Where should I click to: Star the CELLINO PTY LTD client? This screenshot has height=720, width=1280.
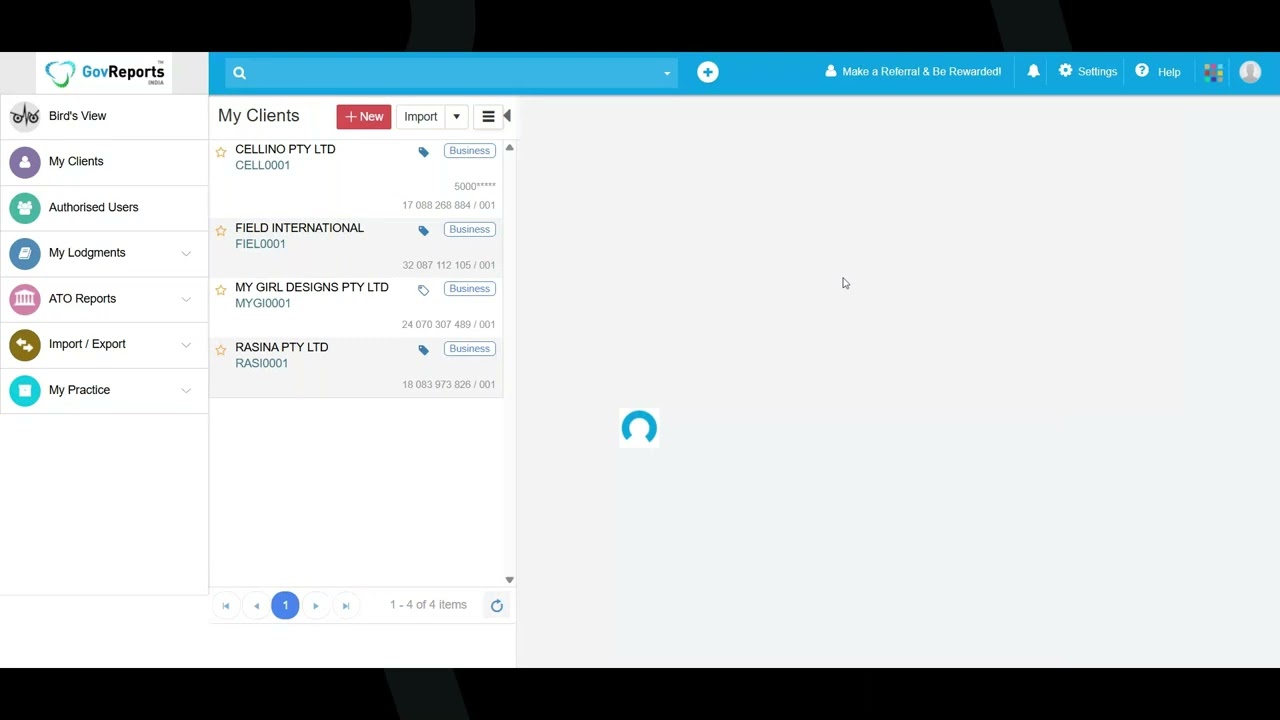(221, 152)
